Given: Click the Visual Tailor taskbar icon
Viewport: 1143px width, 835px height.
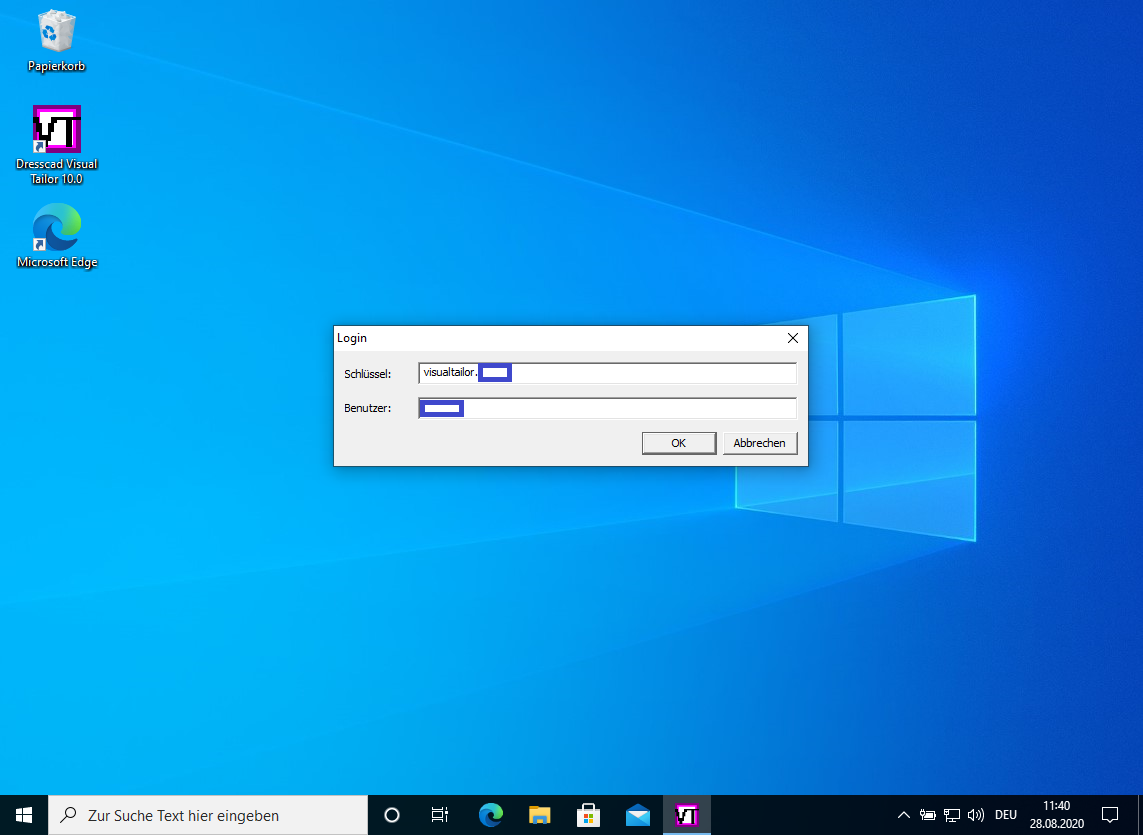Looking at the screenshot, I should pyautogui.click(x=687, y=815).
